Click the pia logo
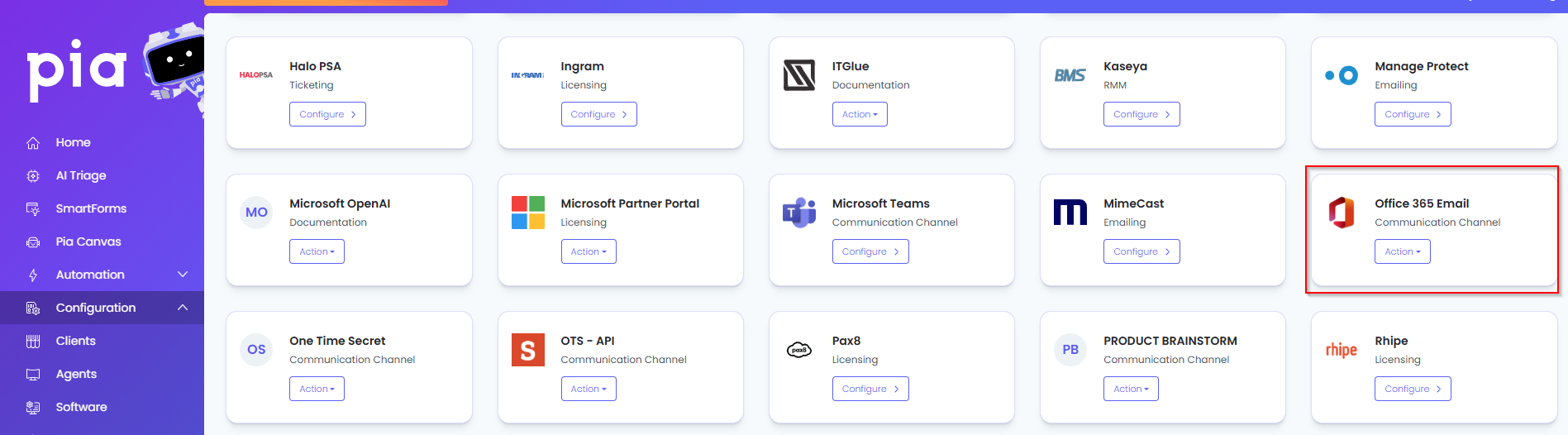 click(77, 69)
